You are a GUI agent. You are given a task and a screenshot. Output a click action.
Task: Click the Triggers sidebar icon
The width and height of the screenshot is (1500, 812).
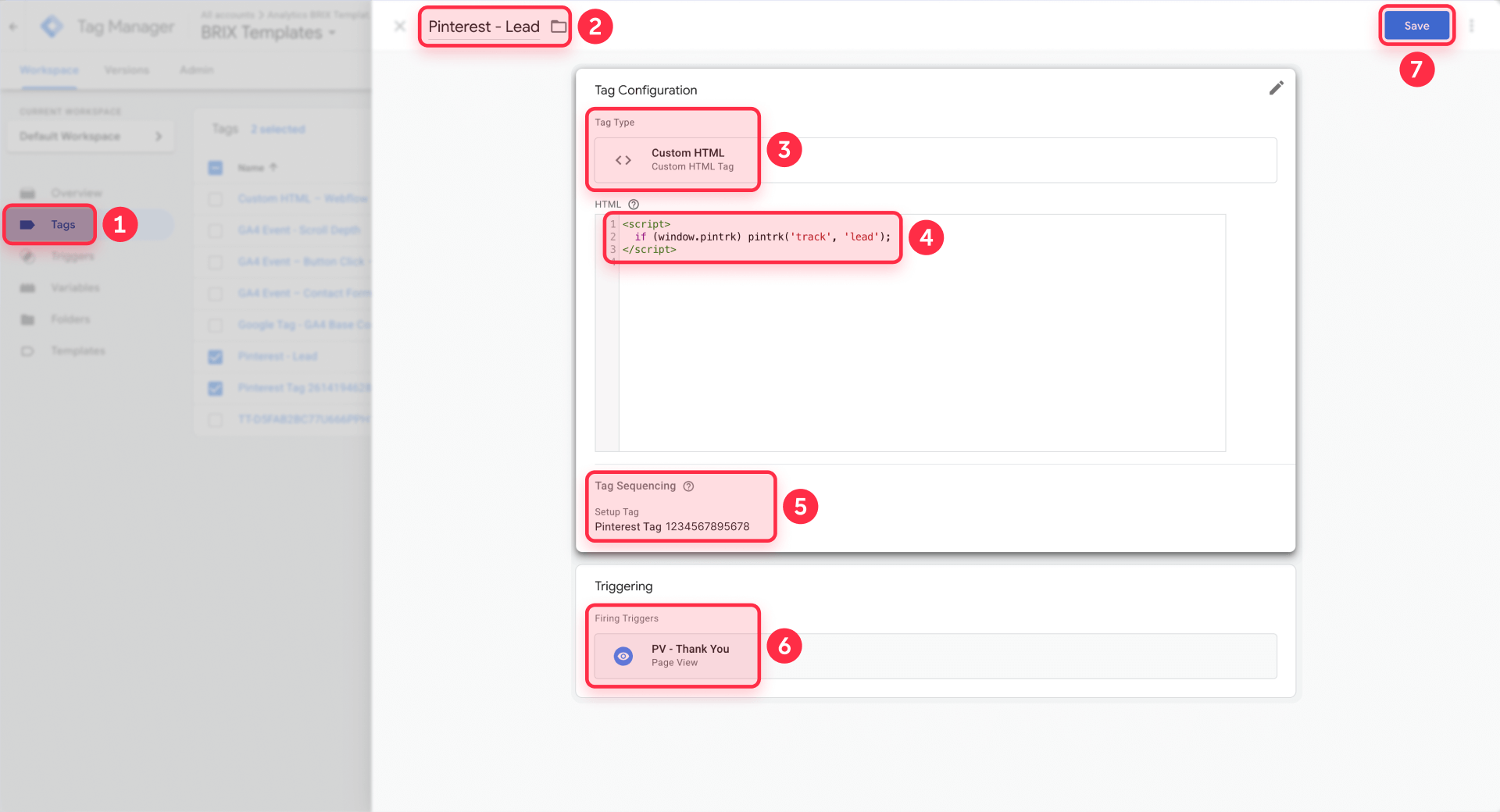click(27, 256)
